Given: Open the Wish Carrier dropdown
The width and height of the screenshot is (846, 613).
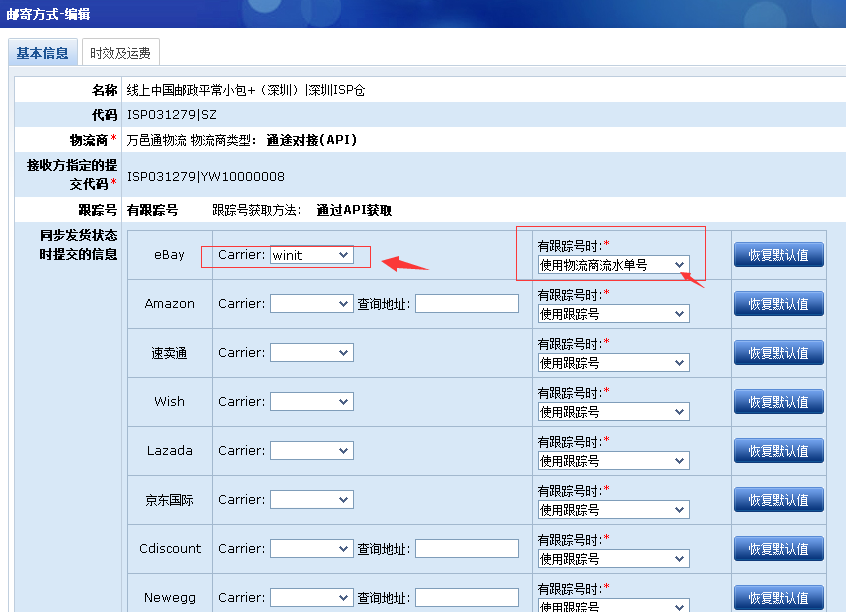Looking at the screenshot, I should pyautogui.click(x=311, y=402).
